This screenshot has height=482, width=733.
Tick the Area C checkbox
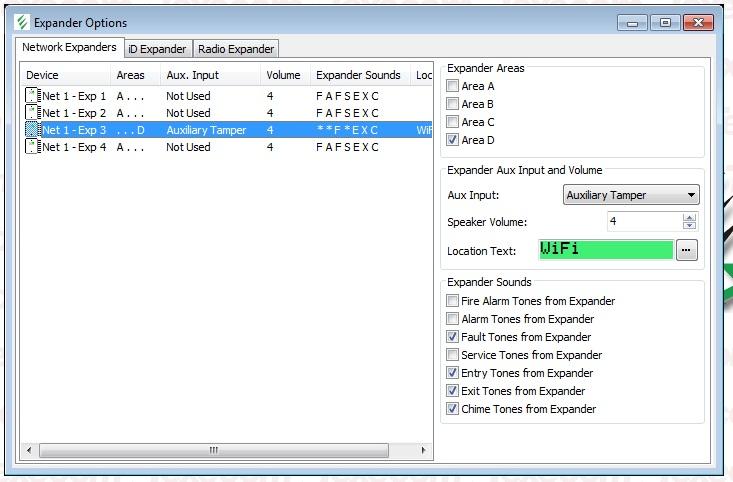(452, 122)
